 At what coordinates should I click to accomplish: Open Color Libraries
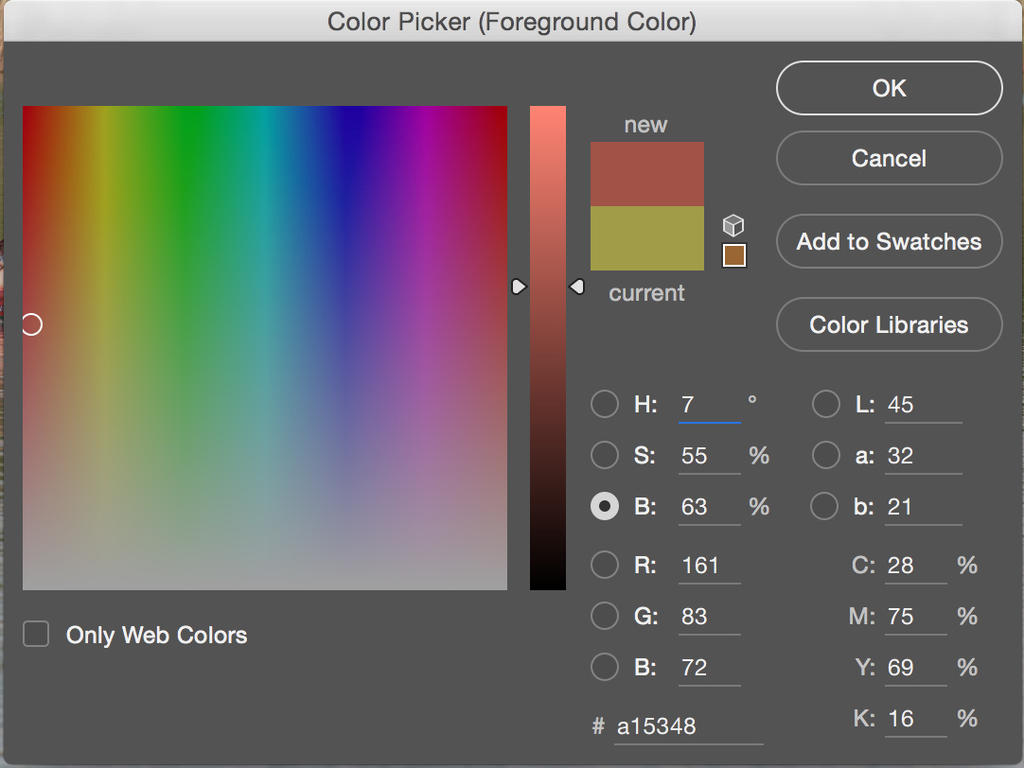(889, 325)
